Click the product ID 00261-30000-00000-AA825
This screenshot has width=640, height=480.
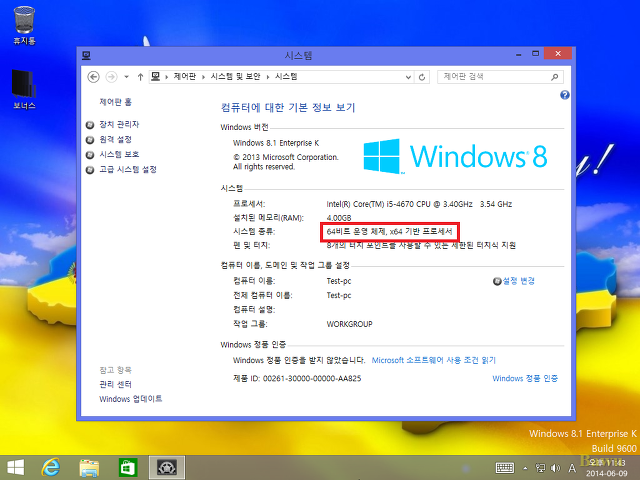pos(312,378)
